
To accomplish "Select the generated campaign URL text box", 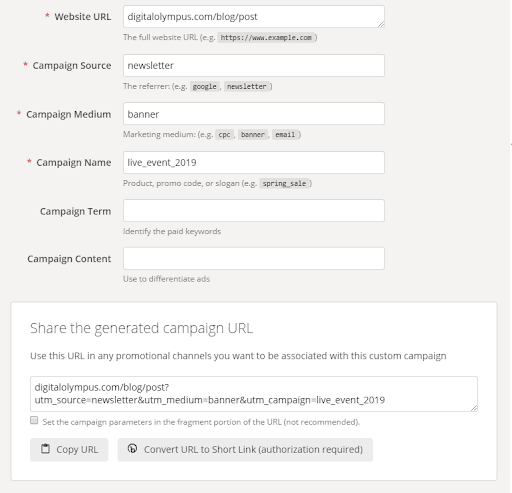I will click(254, 394).
